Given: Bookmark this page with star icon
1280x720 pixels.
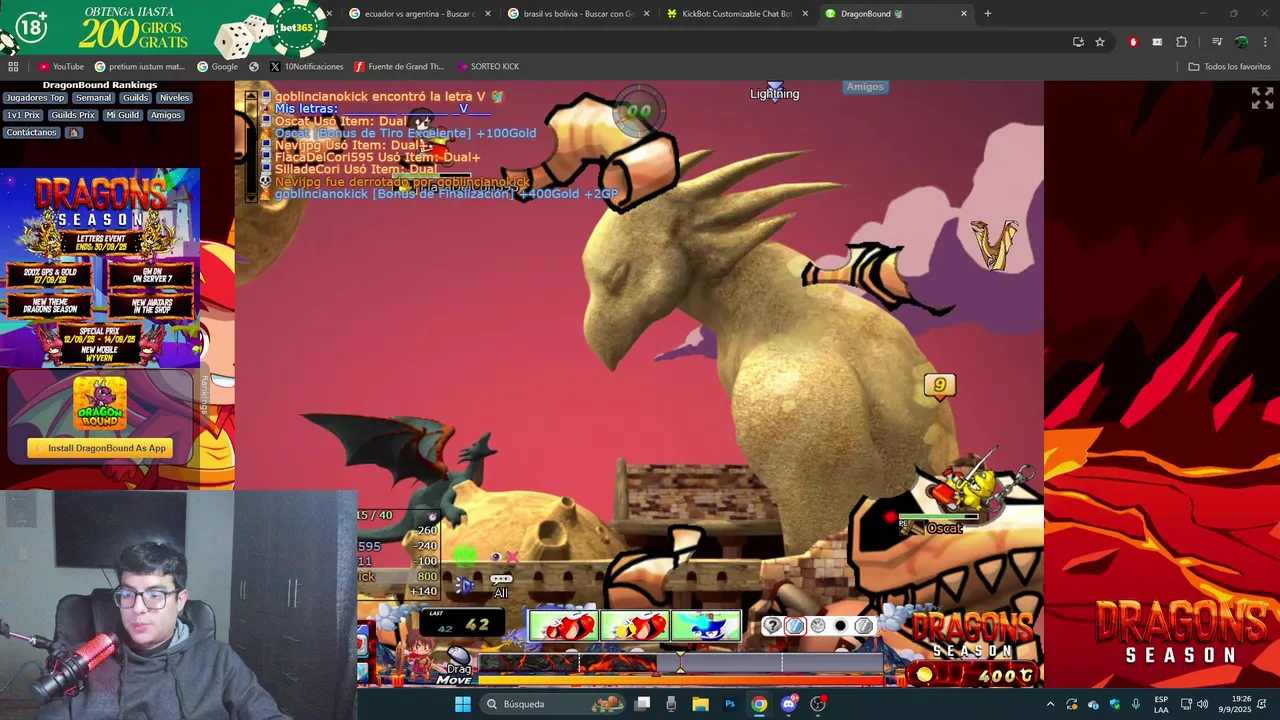Looking at the screenshot, I should point(1100,42).
